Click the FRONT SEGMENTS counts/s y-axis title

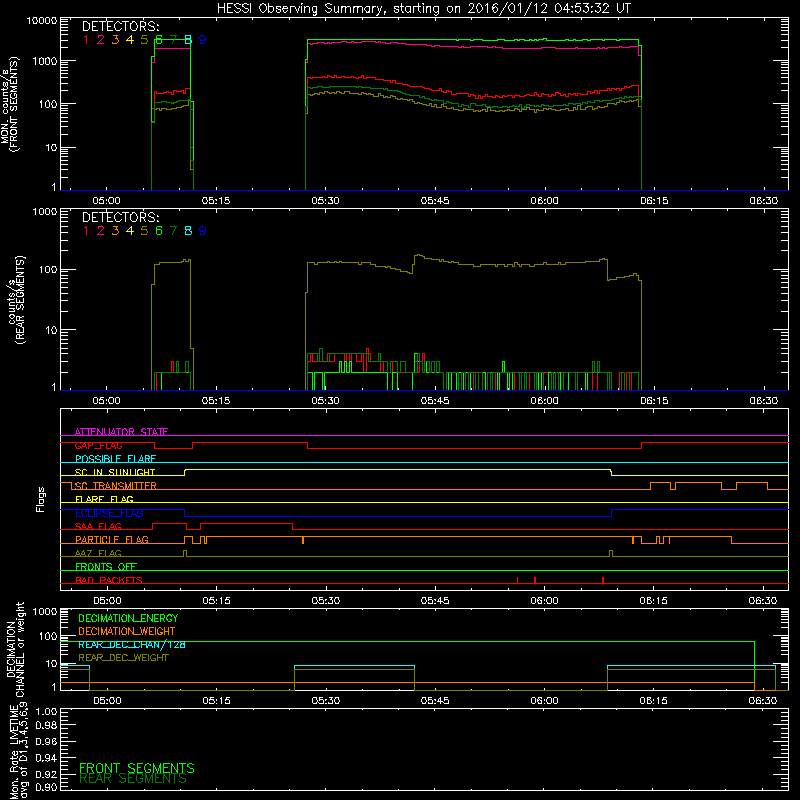click(x=9, y=104)
